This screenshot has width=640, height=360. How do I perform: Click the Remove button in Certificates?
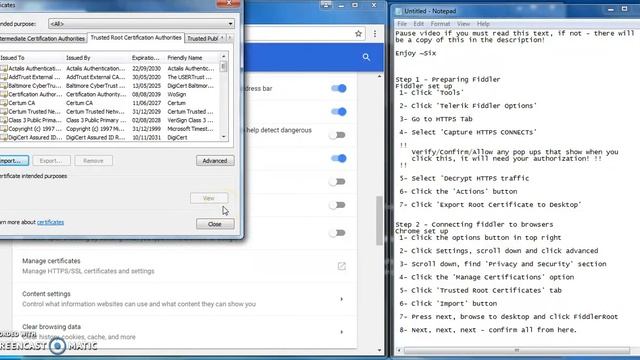click(x=93, y=161)
